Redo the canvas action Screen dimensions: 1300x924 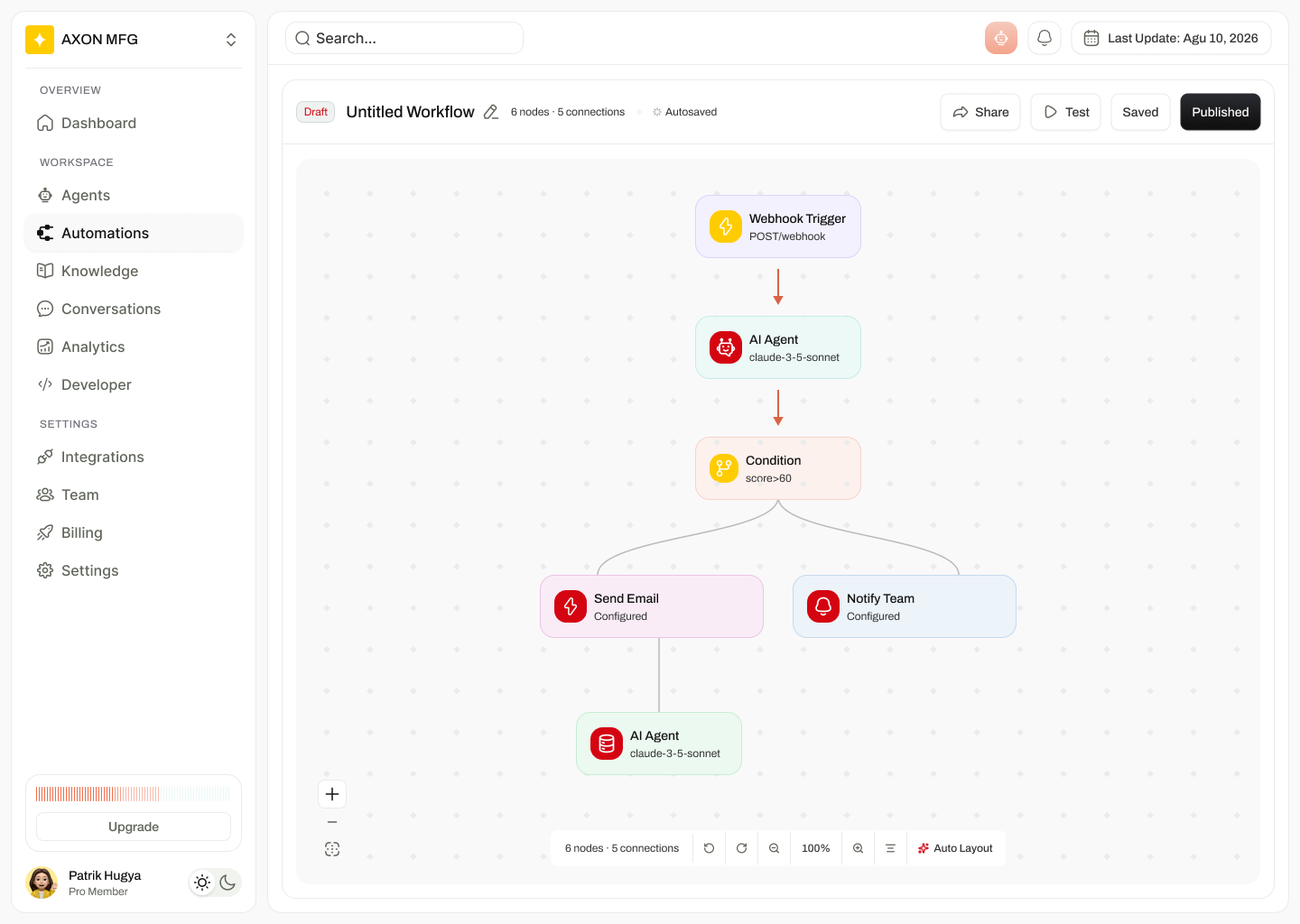click(x=741, y=848)
